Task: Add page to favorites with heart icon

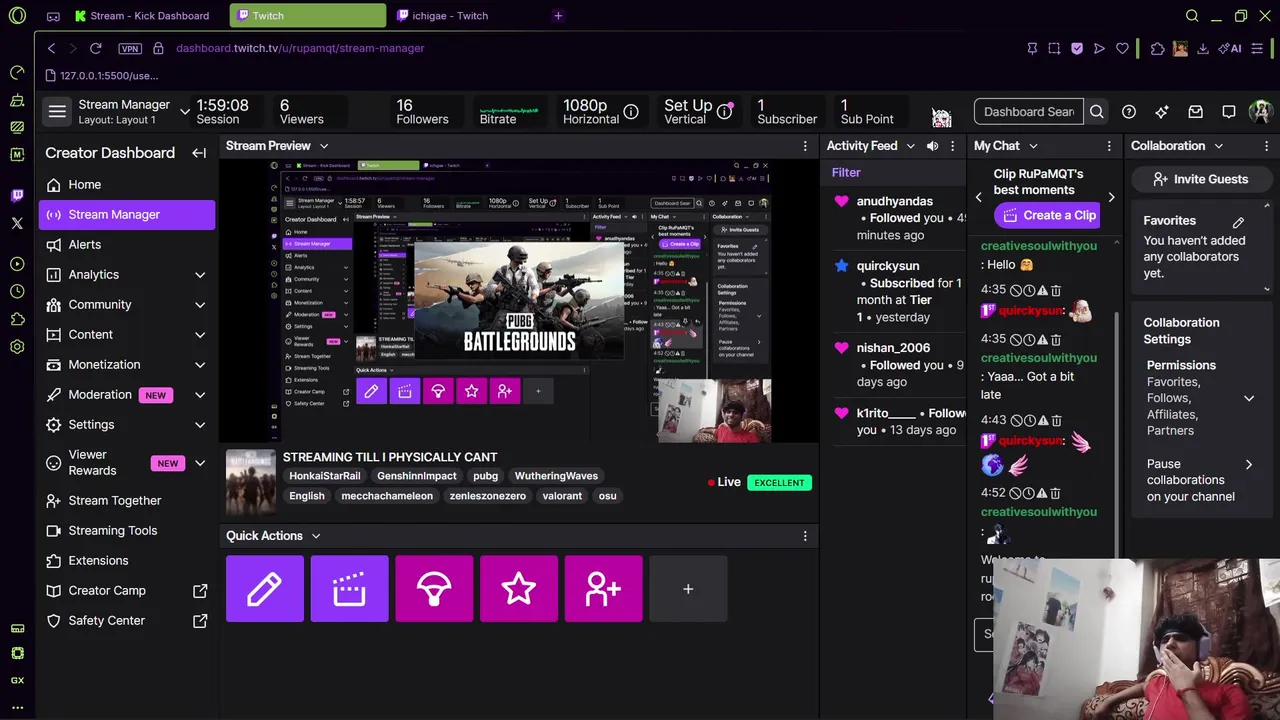Action: [x=1122, y=48]
